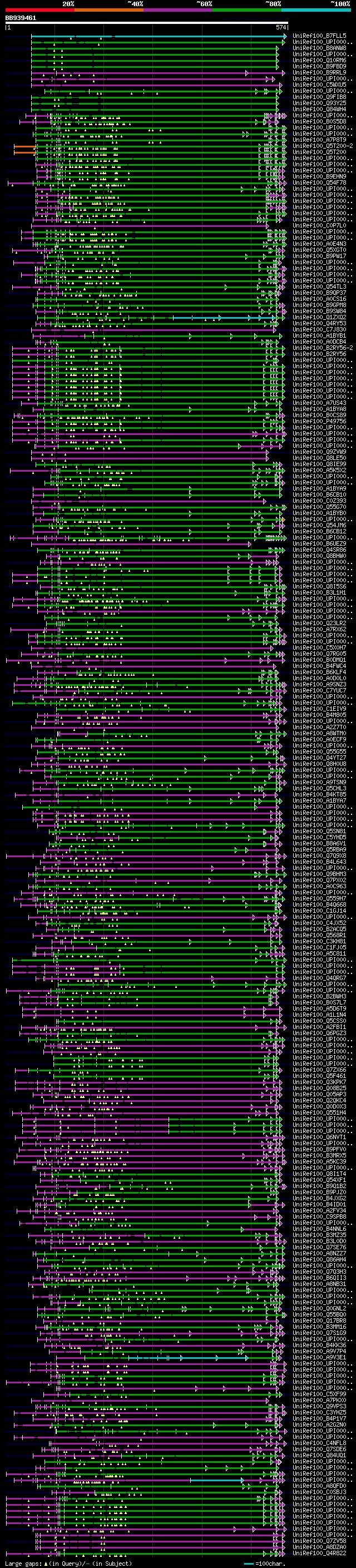
Task: Select the UniRef100_Q4RY53 label
Action: pyautogui.click(x=319, y=323)
